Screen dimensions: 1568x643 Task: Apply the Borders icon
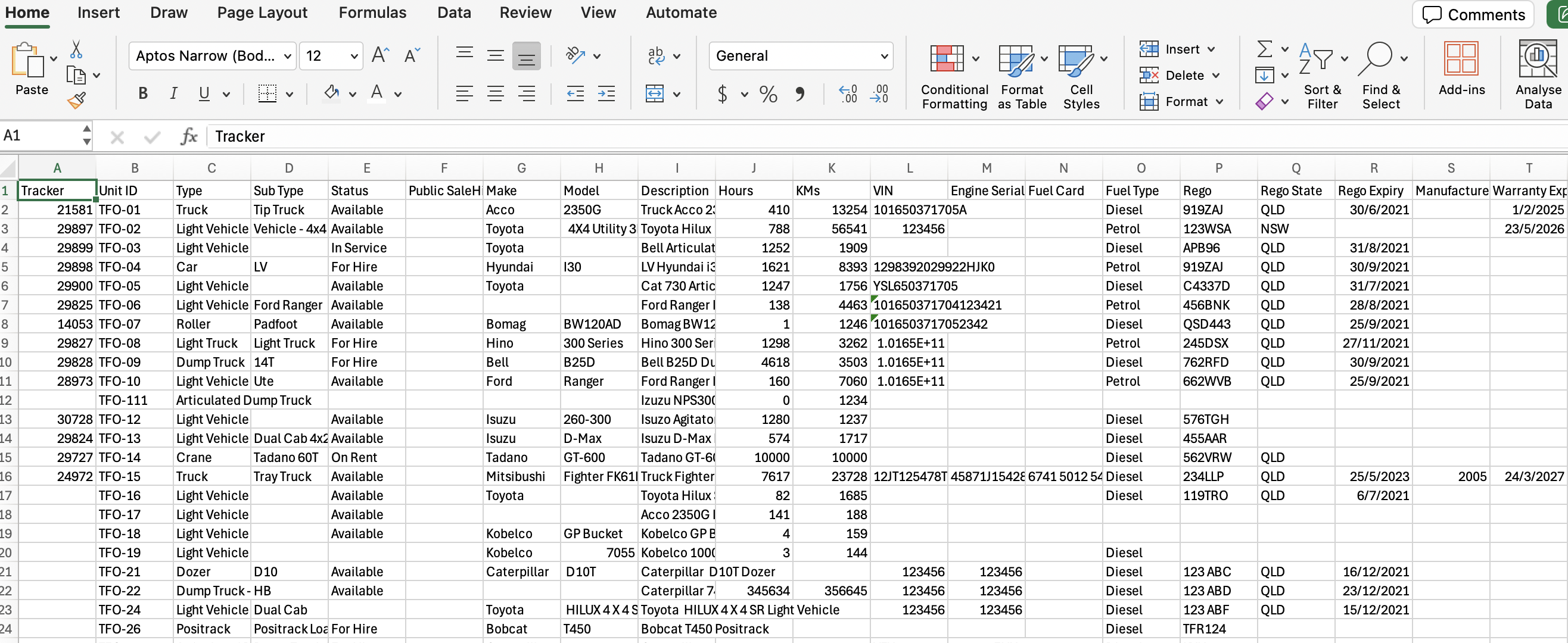coord(267,93)
